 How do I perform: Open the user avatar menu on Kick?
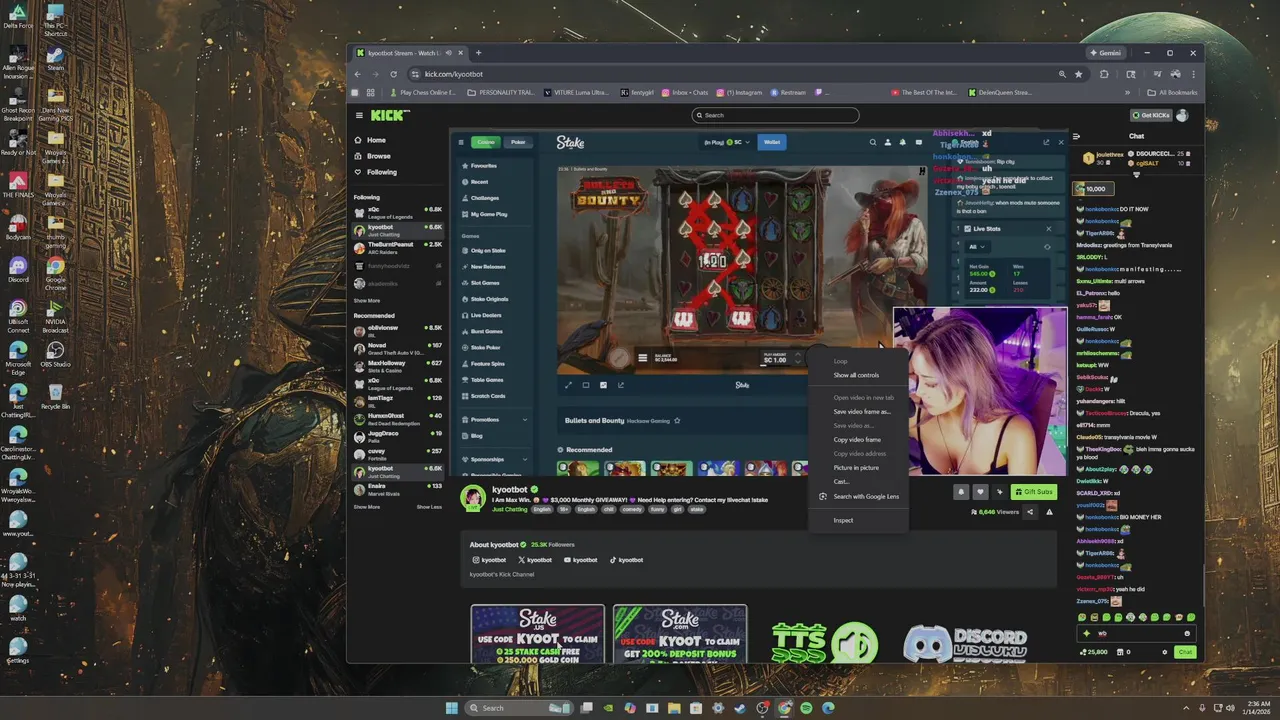tap(1183, 115)
